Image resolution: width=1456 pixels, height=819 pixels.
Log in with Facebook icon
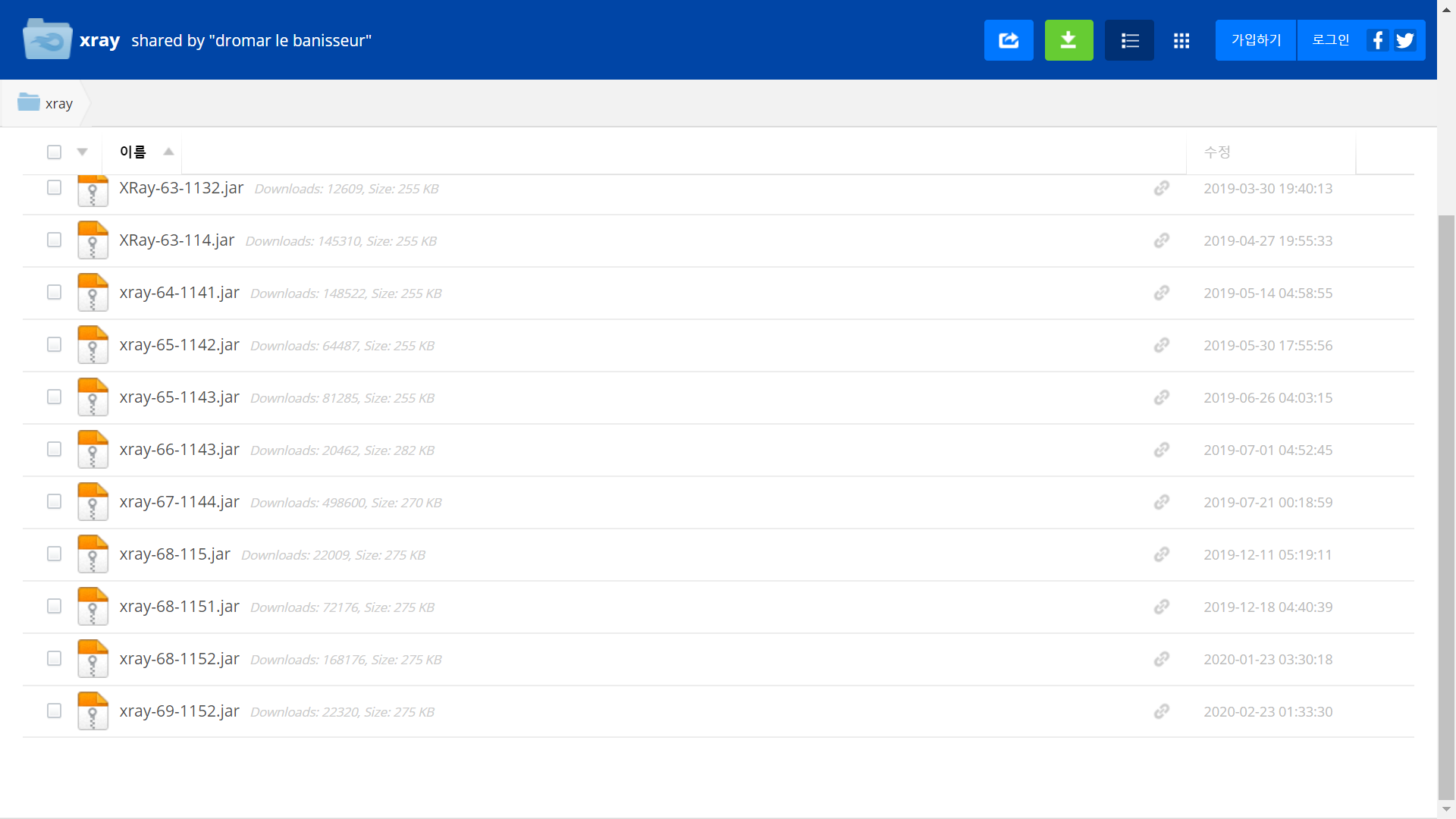pyautogui.click(x=1377, y=40)
